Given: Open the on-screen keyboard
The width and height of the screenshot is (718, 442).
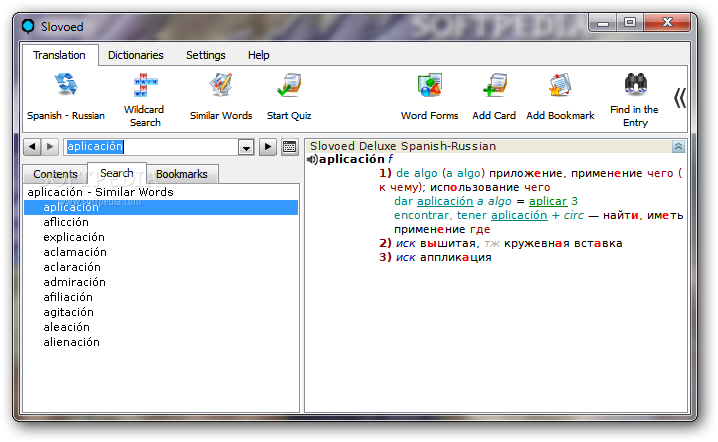Looking at the screenshot, I should click(x=290, y=147).
